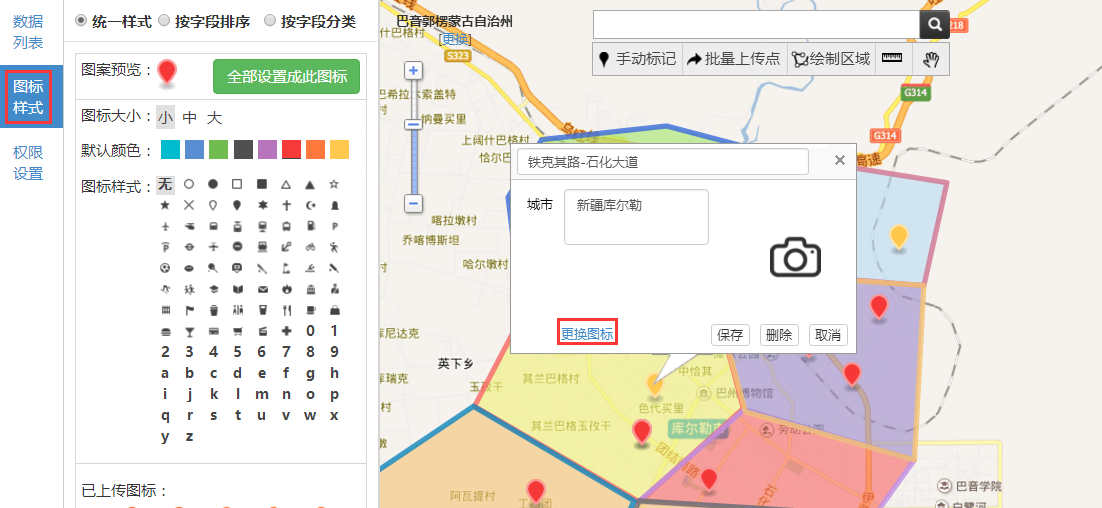Set icon size to 小
The height and width of the screenshot is (508, 1102).
[165, 117]
